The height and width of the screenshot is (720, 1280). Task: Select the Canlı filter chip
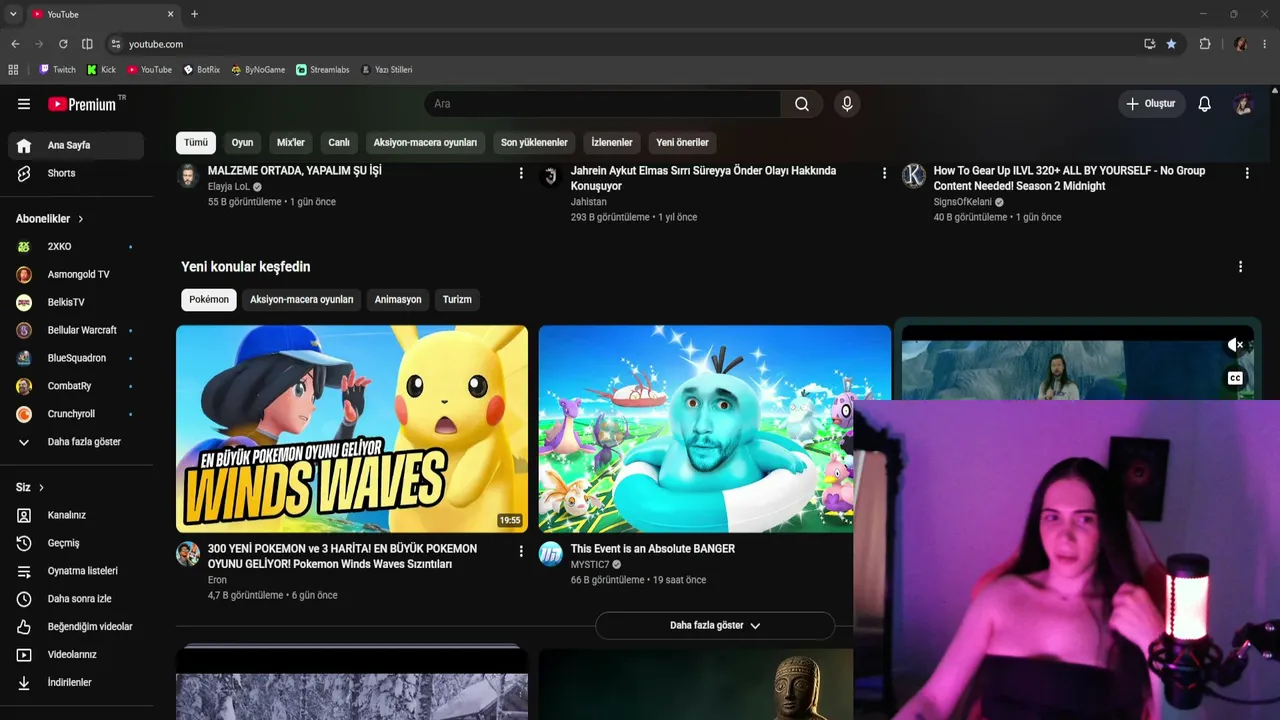pyautogui.click(x=339, y=143)
